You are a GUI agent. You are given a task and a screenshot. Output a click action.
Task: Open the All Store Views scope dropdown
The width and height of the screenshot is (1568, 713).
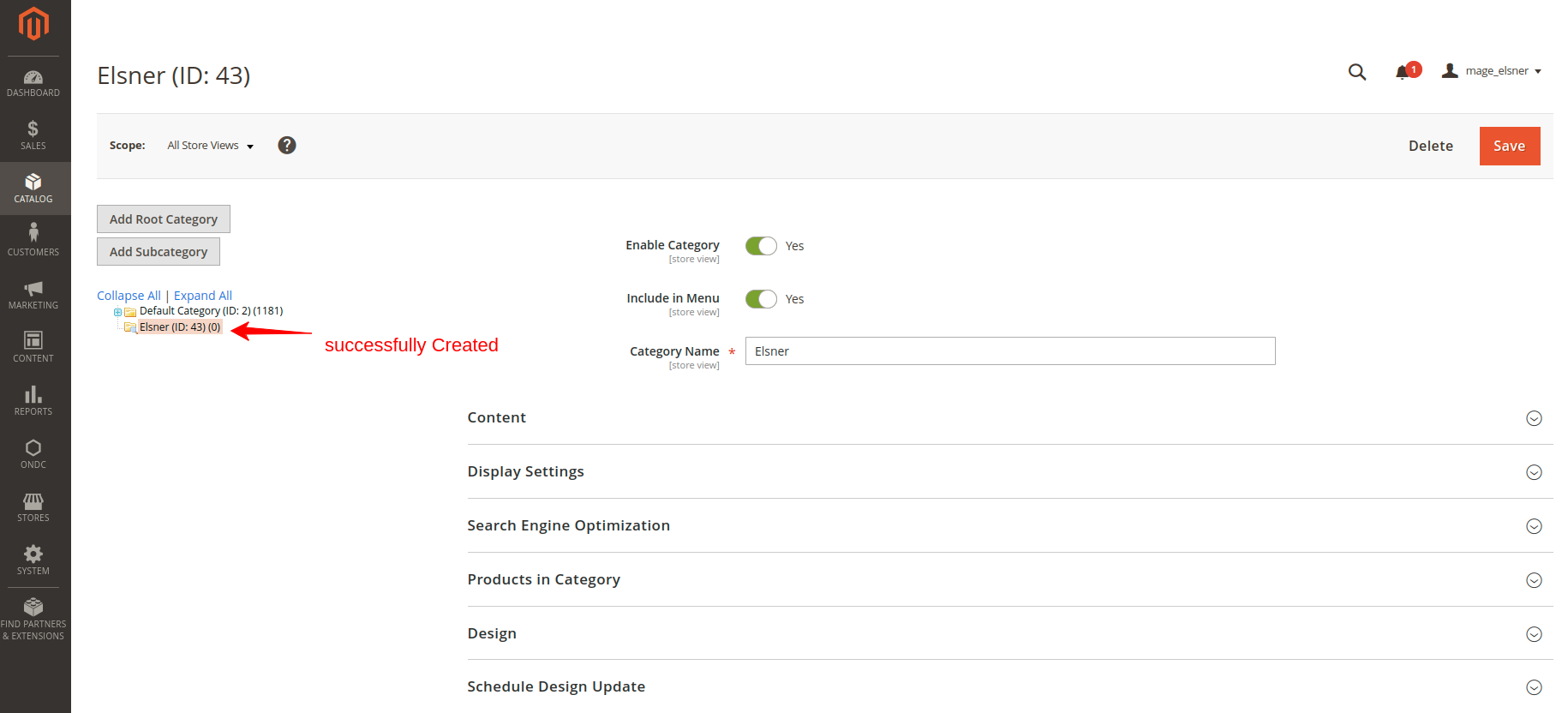pyautogui.click(x=211, y=146)
